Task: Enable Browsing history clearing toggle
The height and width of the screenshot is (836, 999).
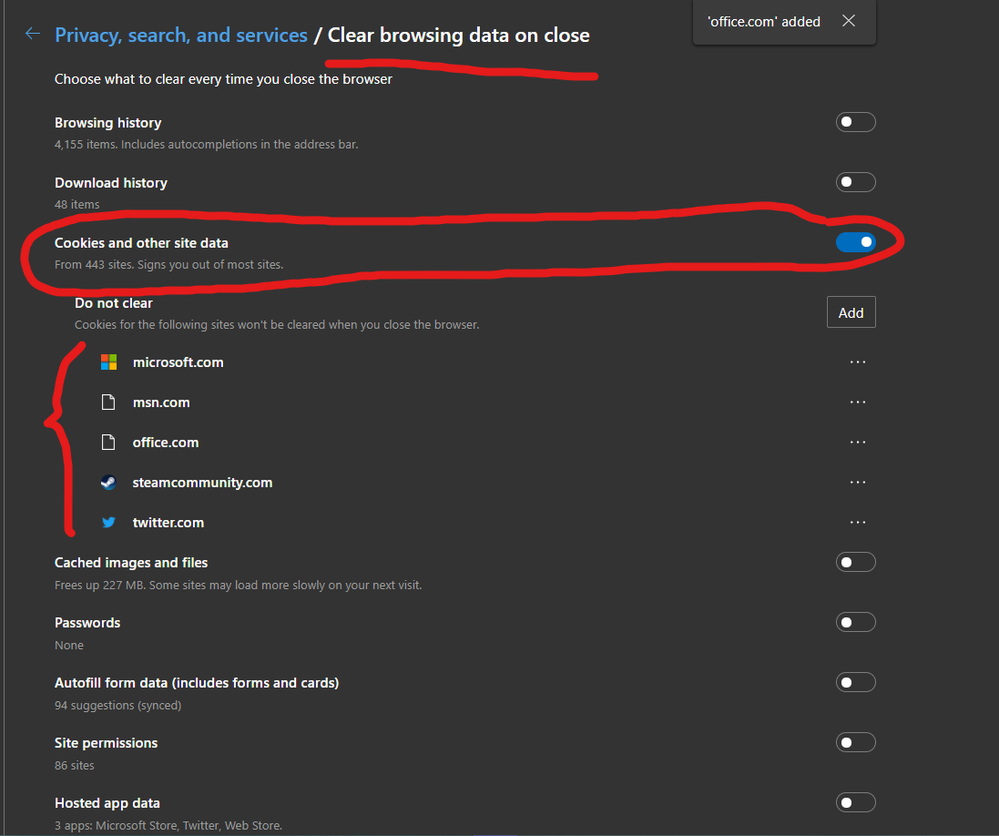Action: click(855, 122)
